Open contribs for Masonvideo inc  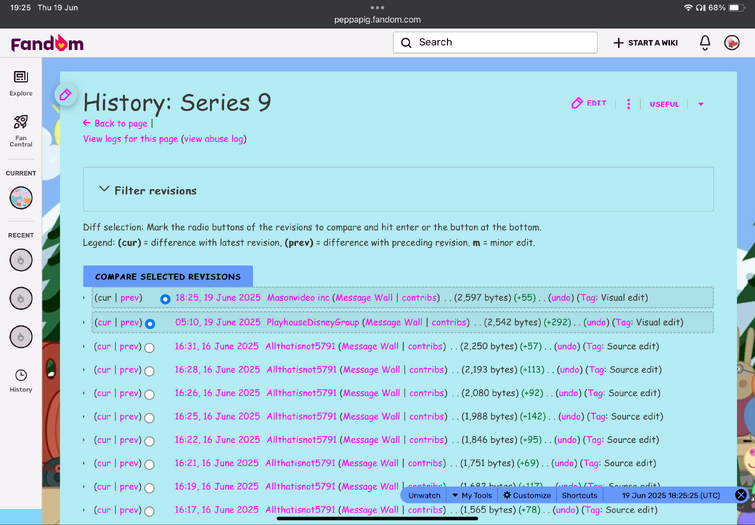tap(419, 298)
